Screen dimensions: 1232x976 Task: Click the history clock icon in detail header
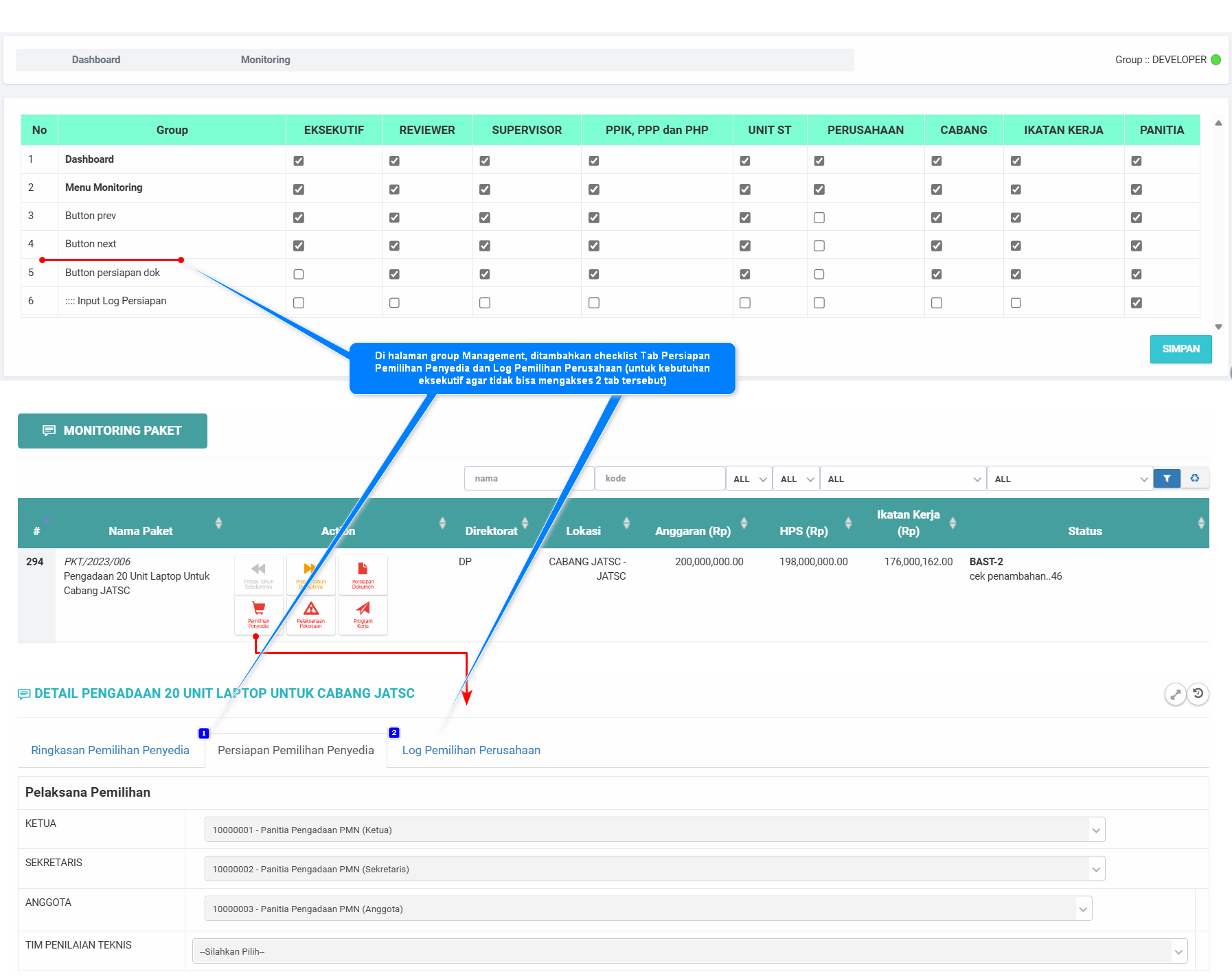coord(1198,694)
